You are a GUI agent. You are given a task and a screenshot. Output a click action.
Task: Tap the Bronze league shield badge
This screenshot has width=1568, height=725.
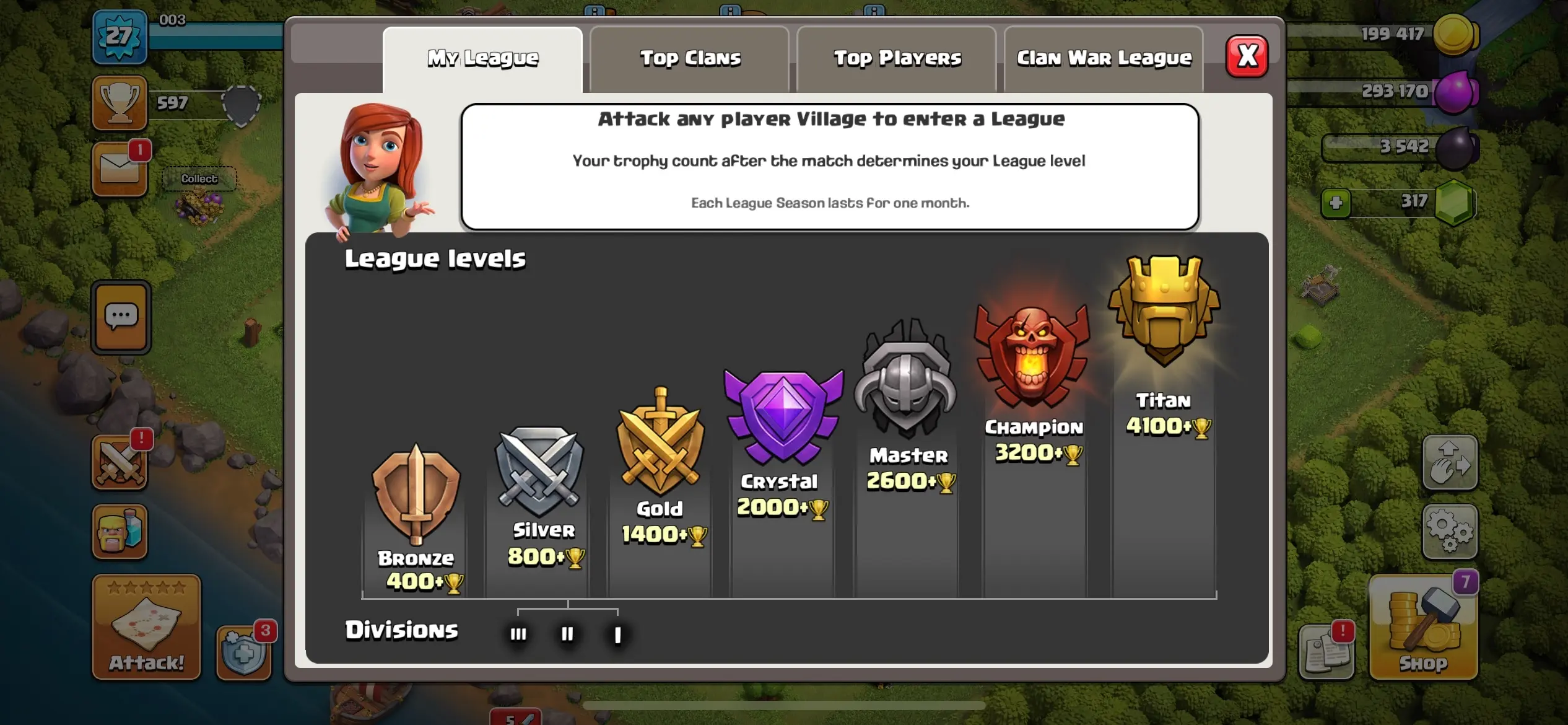point(416,493)
